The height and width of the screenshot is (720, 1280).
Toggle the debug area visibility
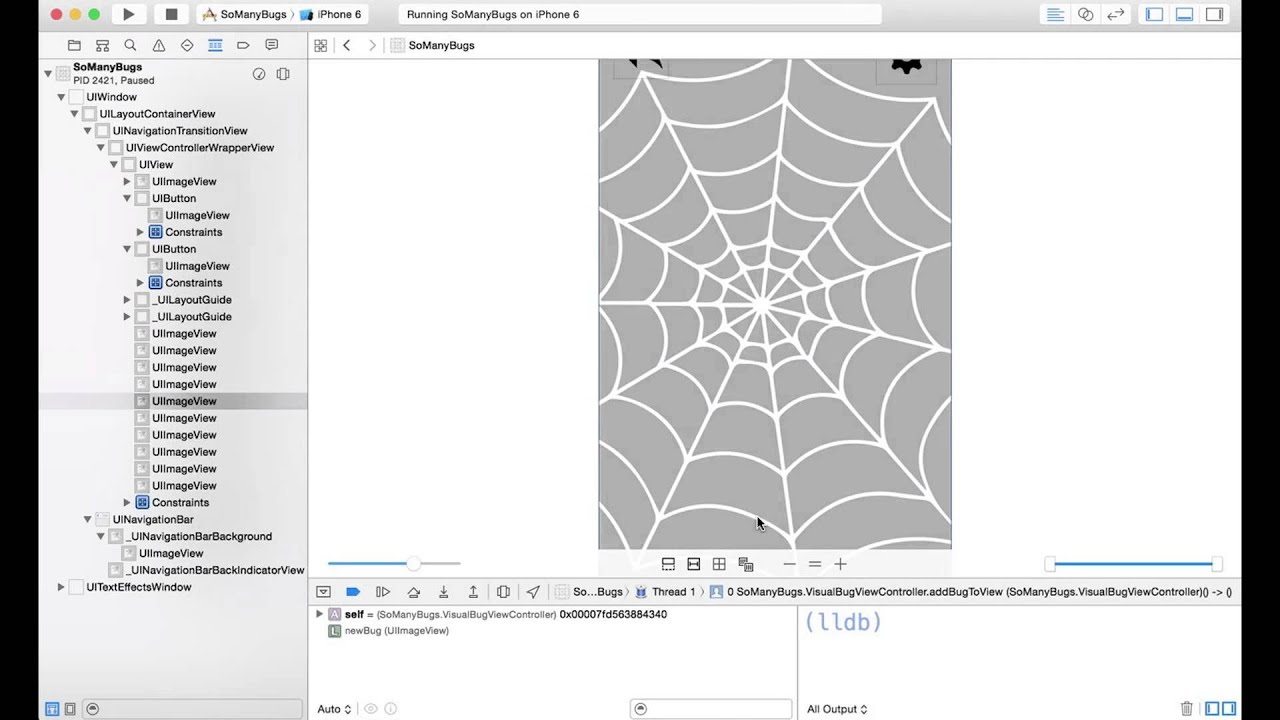1184,14
